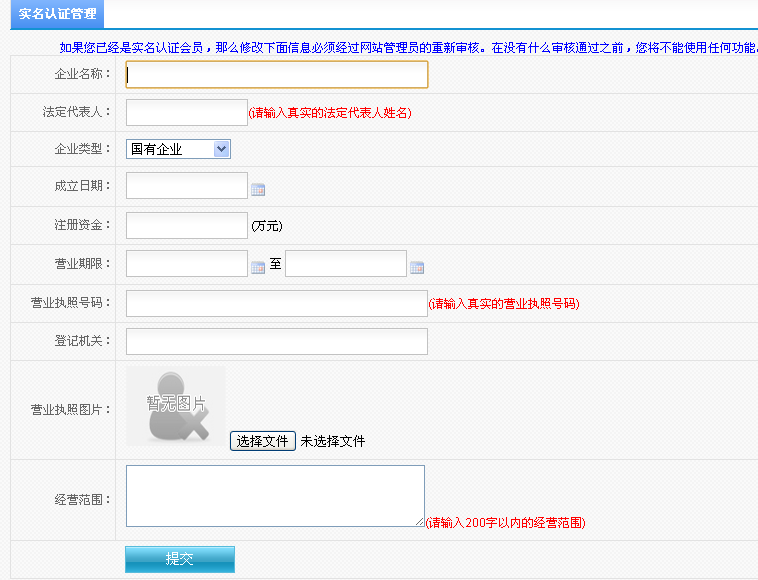Focus the 企业名称 text field
This screenshot has width=758, height=580.
[x=277, y=74]
